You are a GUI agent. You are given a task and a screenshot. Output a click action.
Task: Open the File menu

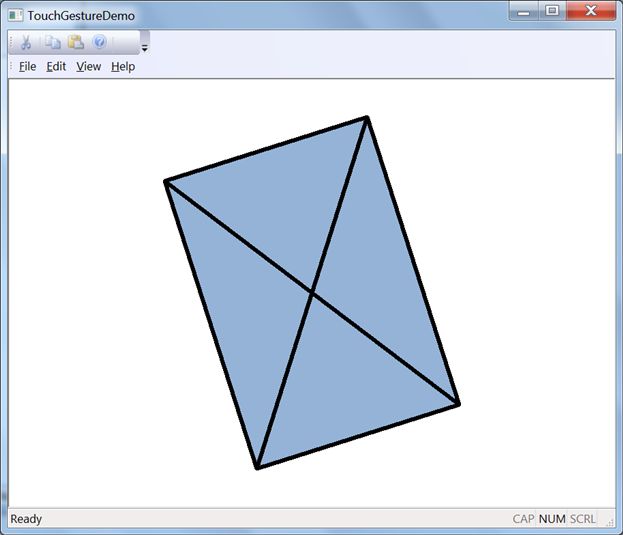(x=27, y=66)
